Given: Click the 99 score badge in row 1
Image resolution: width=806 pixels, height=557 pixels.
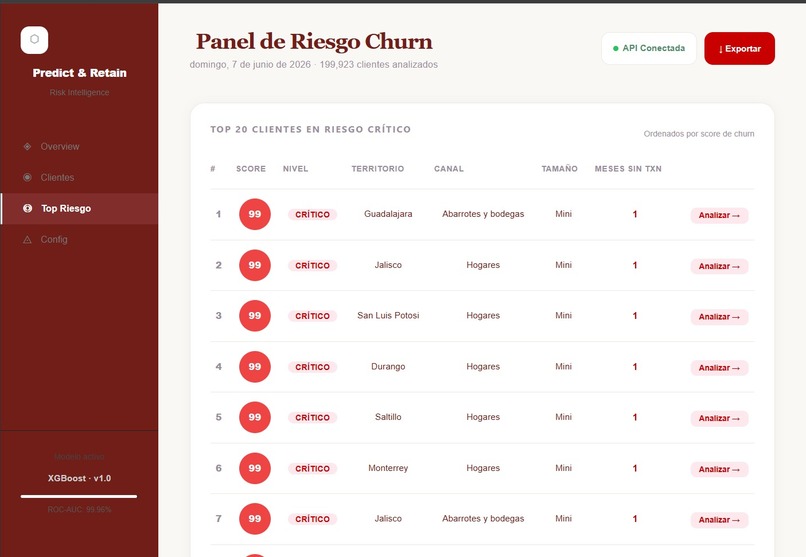Looking at the screenshot, I should tap(254, 214).
